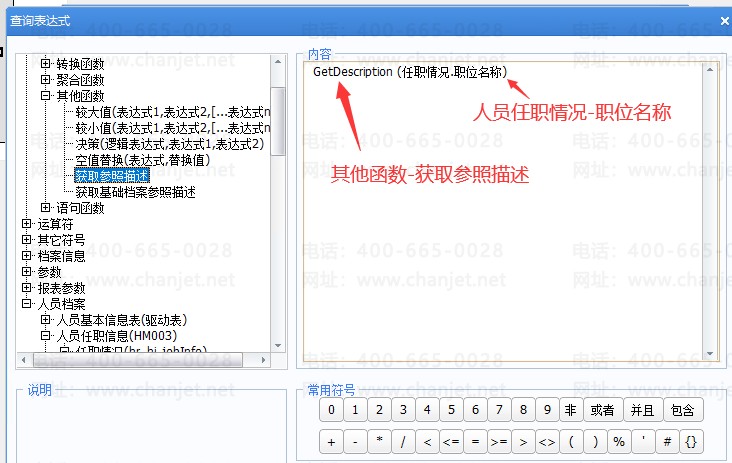Insert the left parenthesis symbol
Screen dimensions: 732x463
click(x=571, y=440)
